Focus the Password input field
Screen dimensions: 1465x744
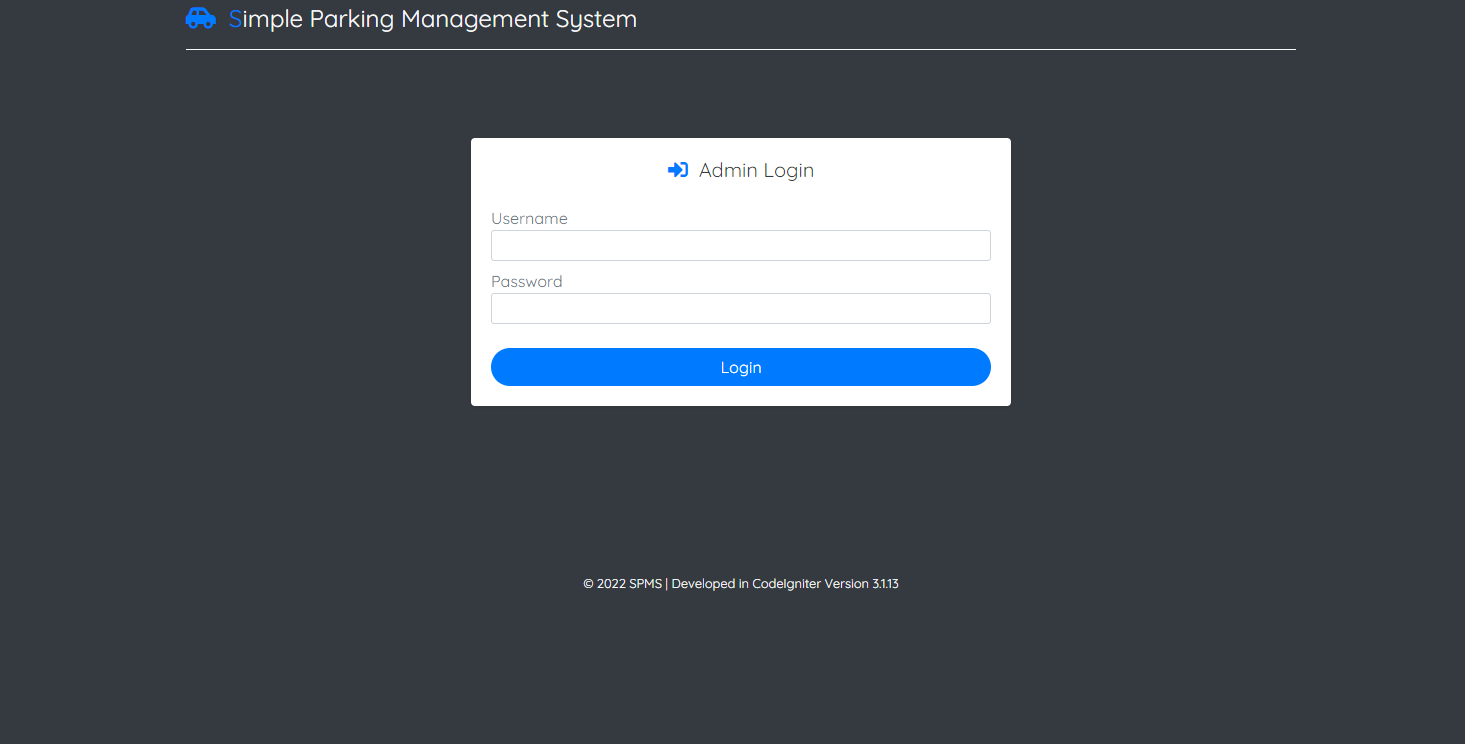(x=741, y=308)
